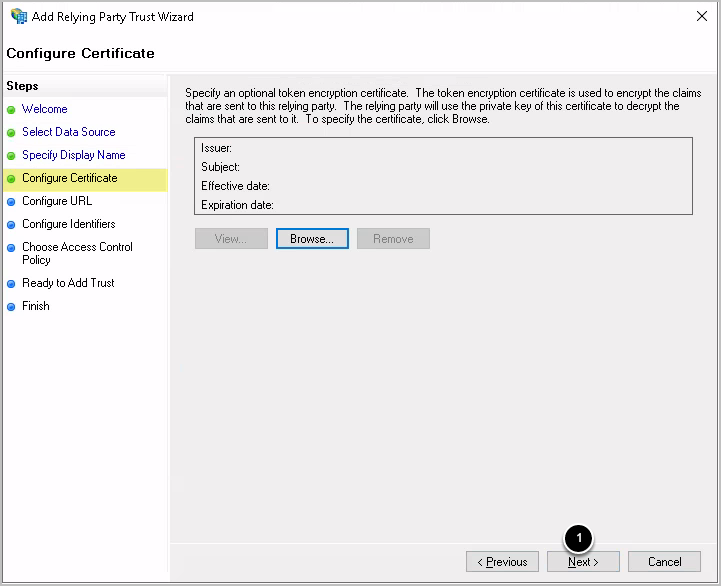This screenshot has height=586, width=721.
Task: Click the blue bullet beside Finish
Action: tap(11, 307)
